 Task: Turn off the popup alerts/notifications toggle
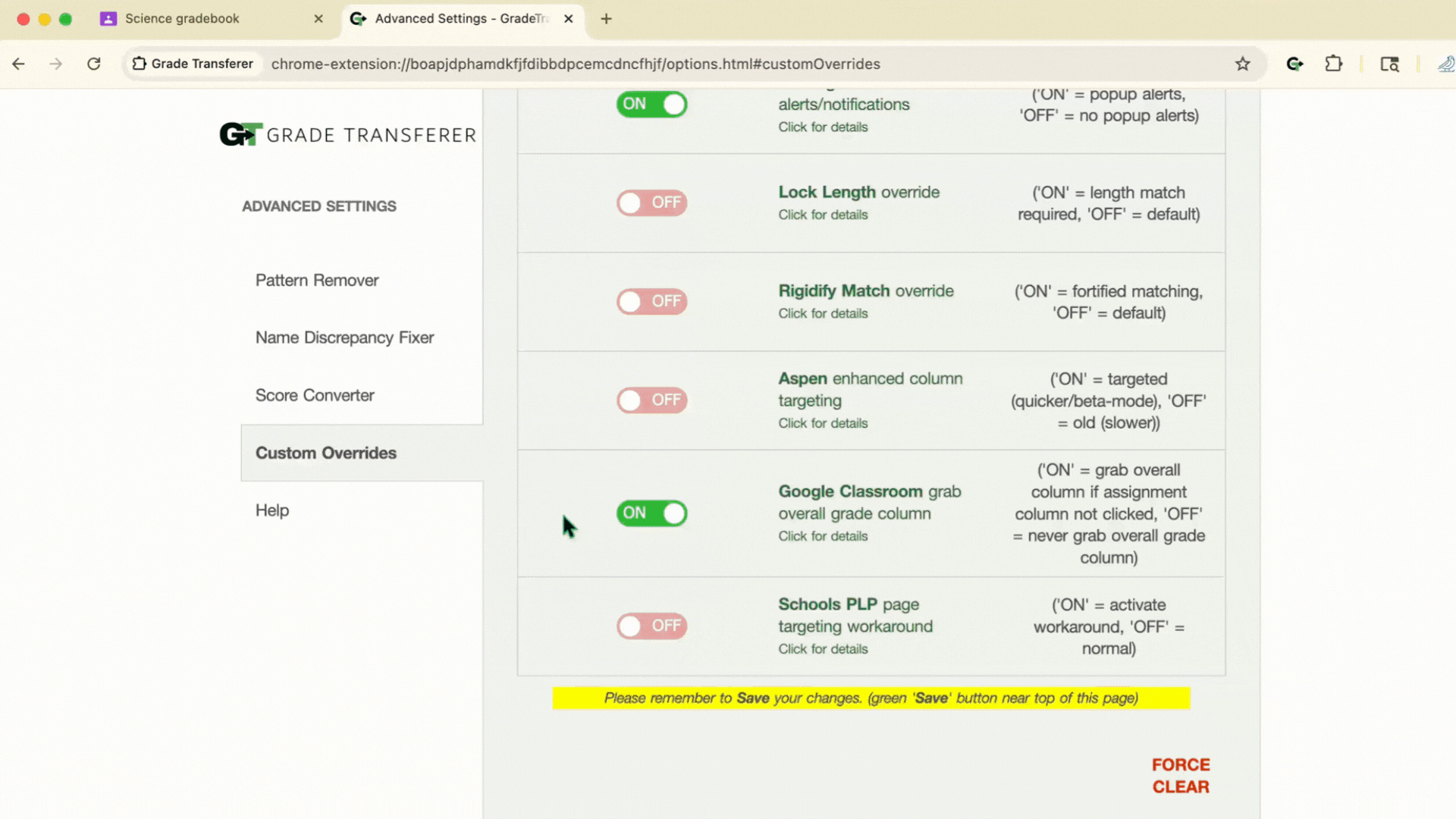point(651,104)
